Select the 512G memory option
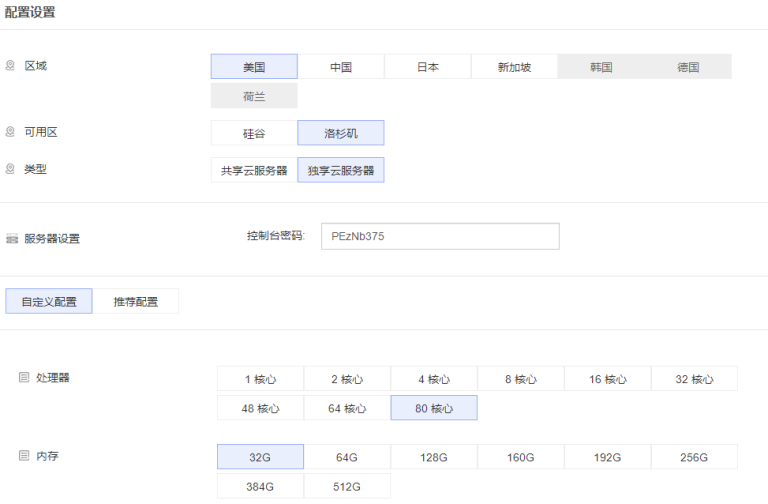Image resolution: width=768 pixels, height=504 pixels. (347, 486)
